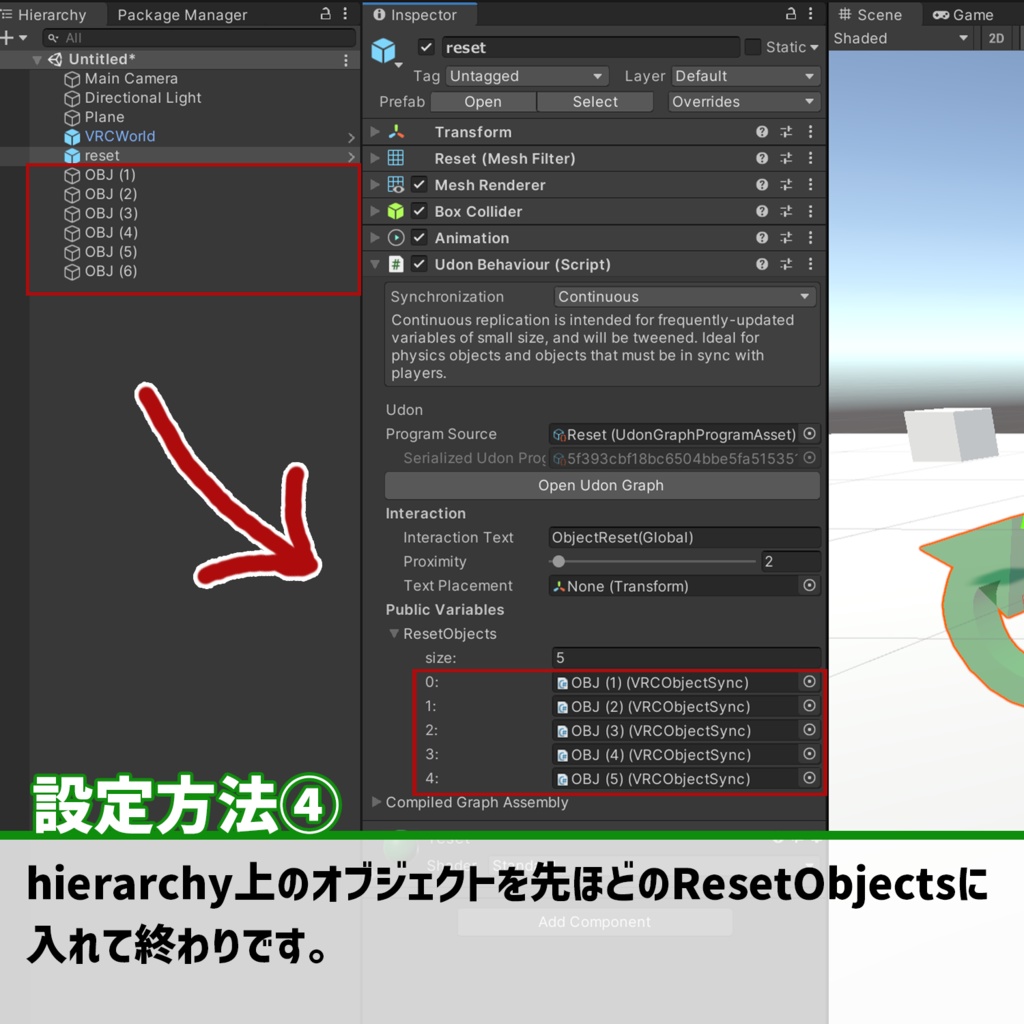The image size is (1024, 1024).
Task: Click the Box Collider component icon
Action: [x=397, y=211]
